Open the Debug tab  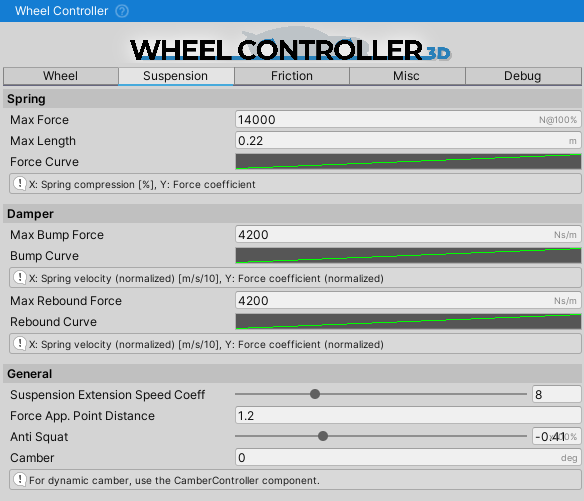pos(523,76)
